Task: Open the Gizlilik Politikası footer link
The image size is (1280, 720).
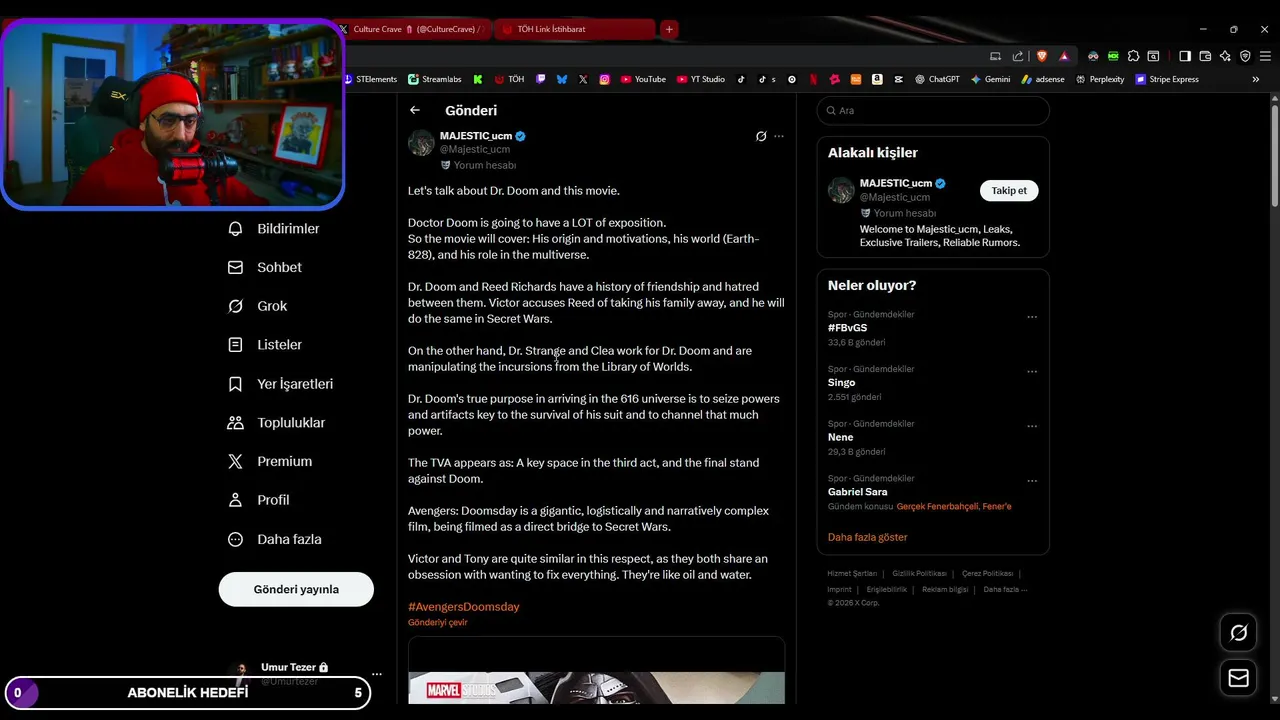Action: [919, 574]
